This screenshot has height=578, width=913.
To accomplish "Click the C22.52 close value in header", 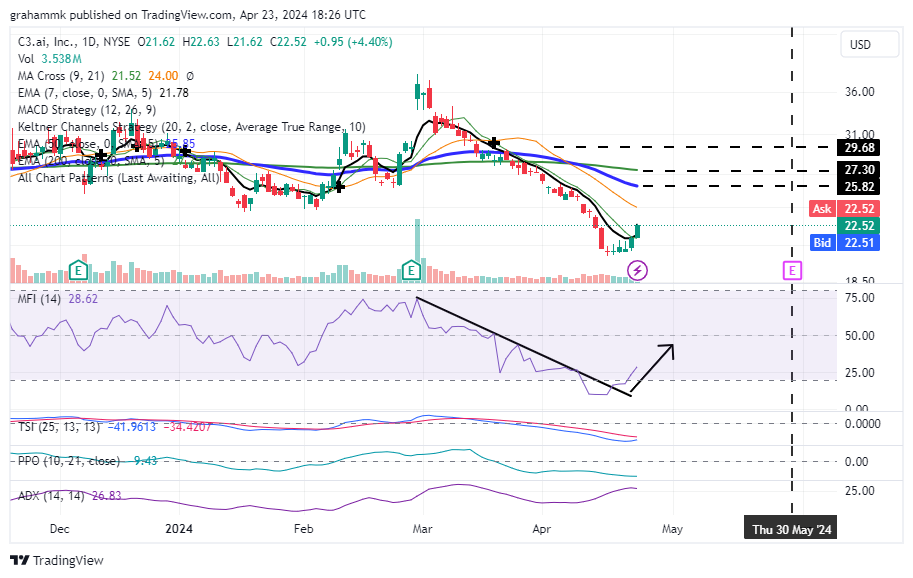I will point(288,42).
